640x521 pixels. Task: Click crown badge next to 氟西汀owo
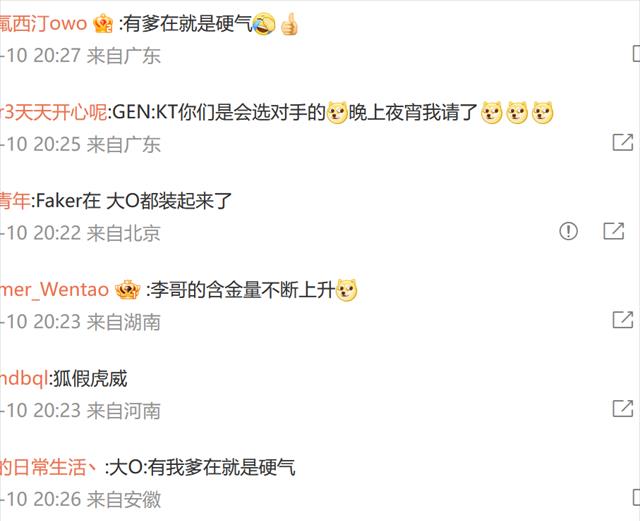tap(103, 24)
